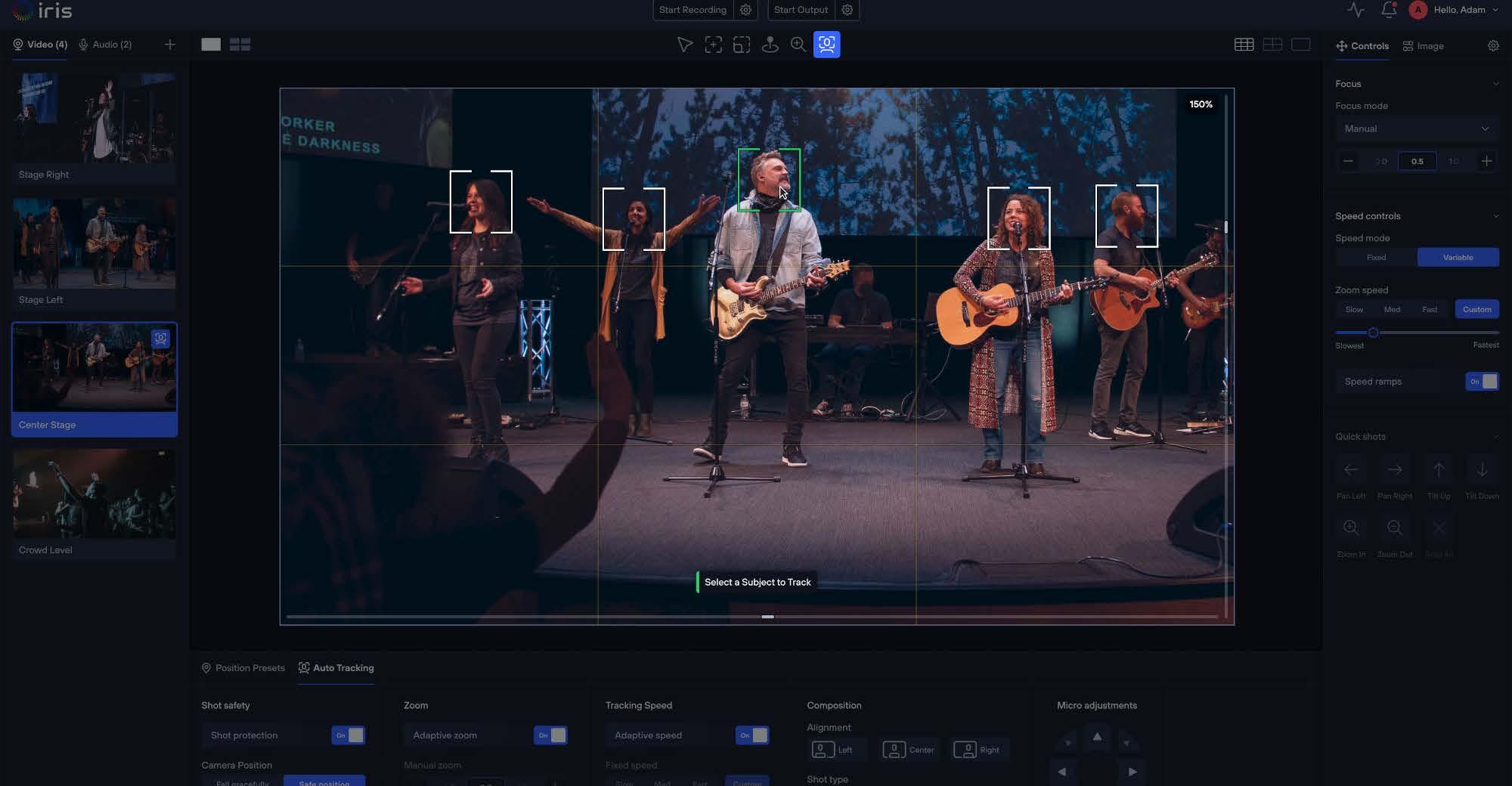Click the Zoom Out quick shot icon
The image size is (1512, 786).
pyautogui.click(x=1395, y=528)
